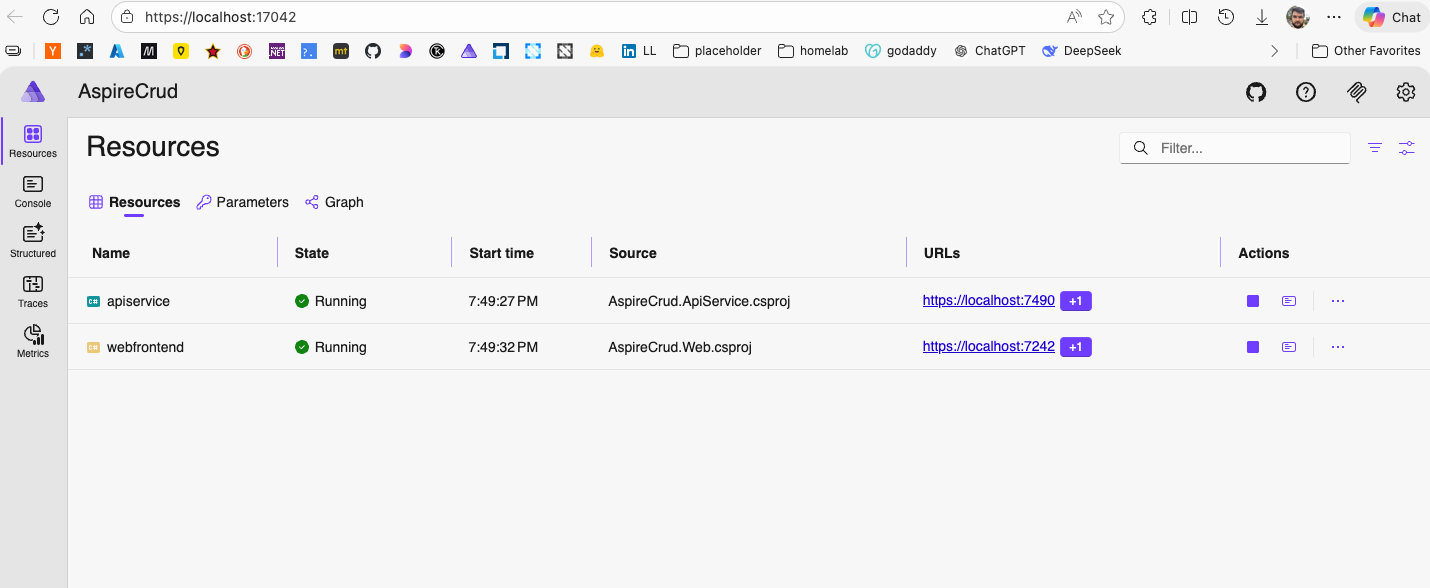Open the https://localhost:7242 link

pyautogui.click(x=988, y=346)
